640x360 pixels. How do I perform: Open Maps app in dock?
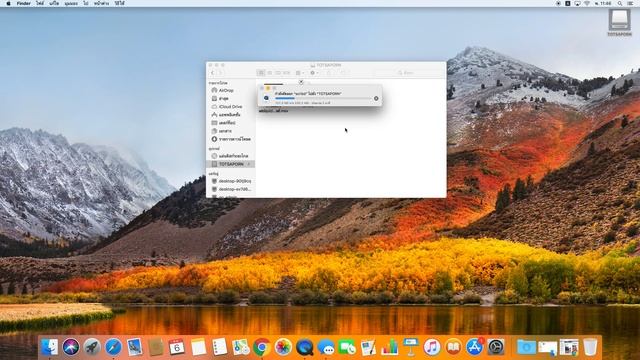click(241, 347)
